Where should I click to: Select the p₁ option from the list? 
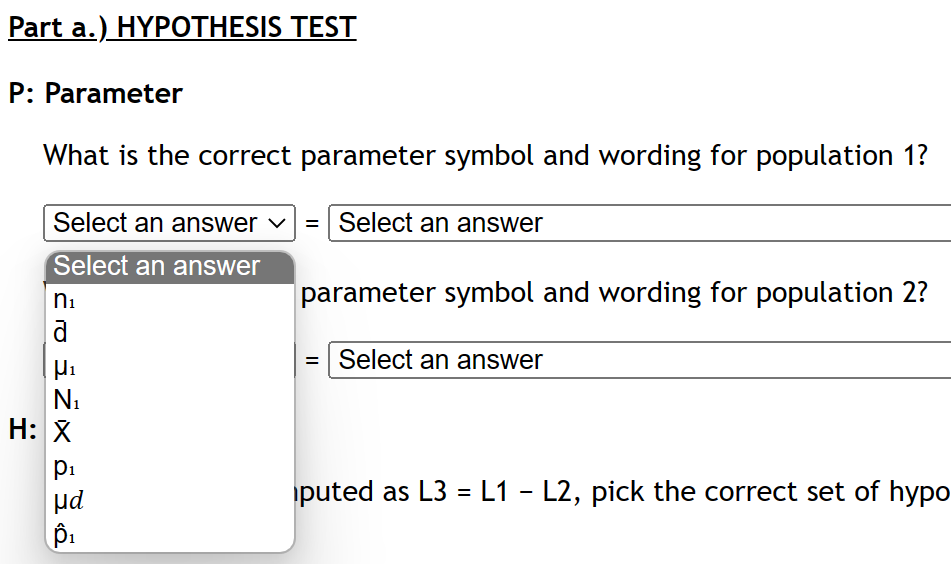coord(65,467)
